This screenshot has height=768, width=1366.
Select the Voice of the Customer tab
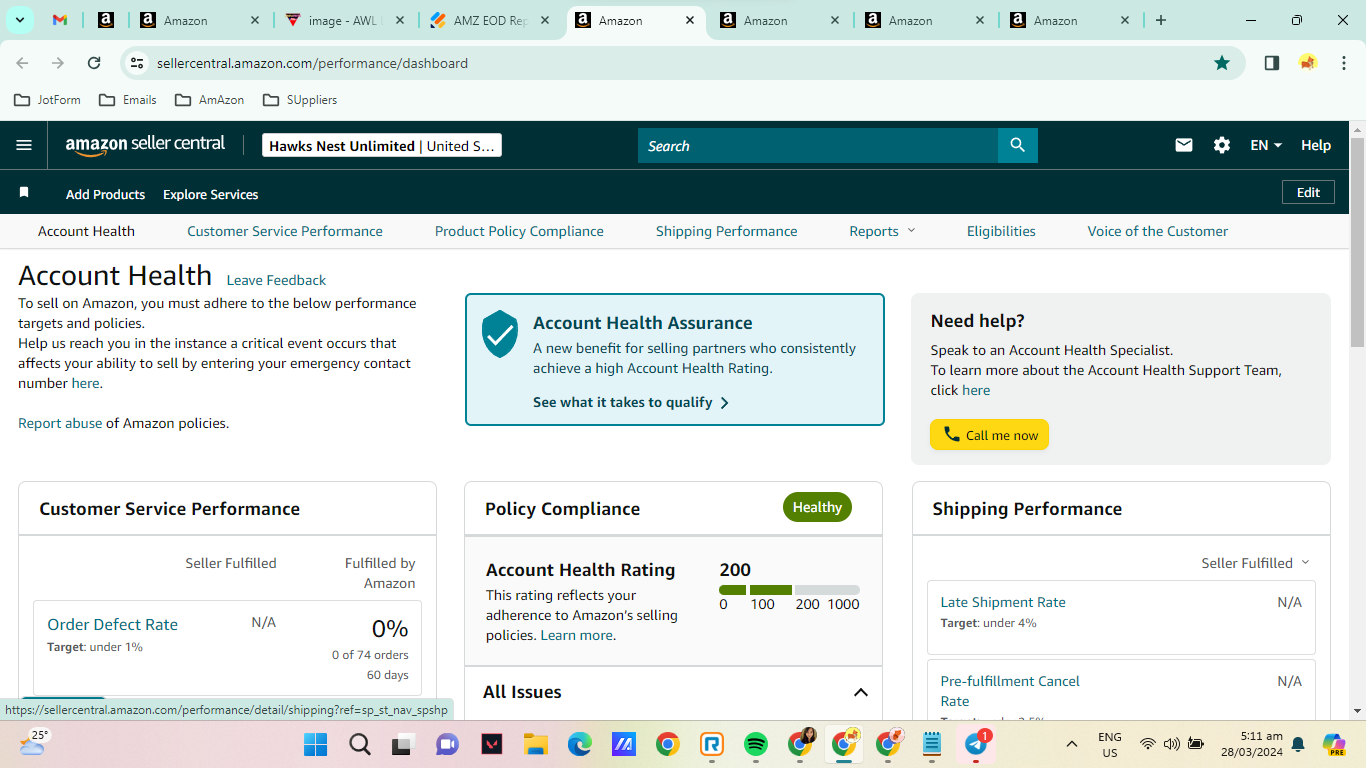click(x=1158, y=231)
